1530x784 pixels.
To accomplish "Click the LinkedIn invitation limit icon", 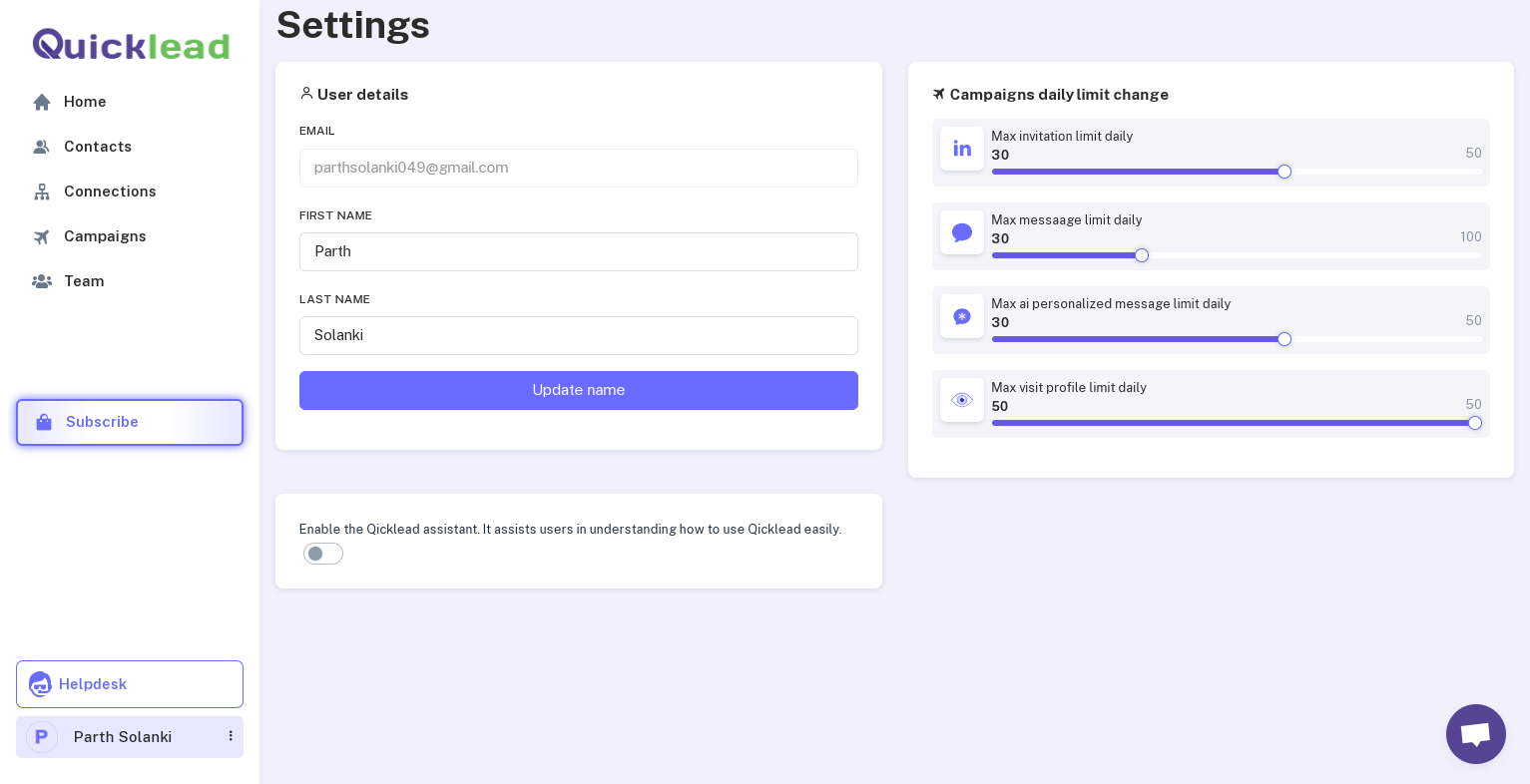I will click(x=962, y=149).
